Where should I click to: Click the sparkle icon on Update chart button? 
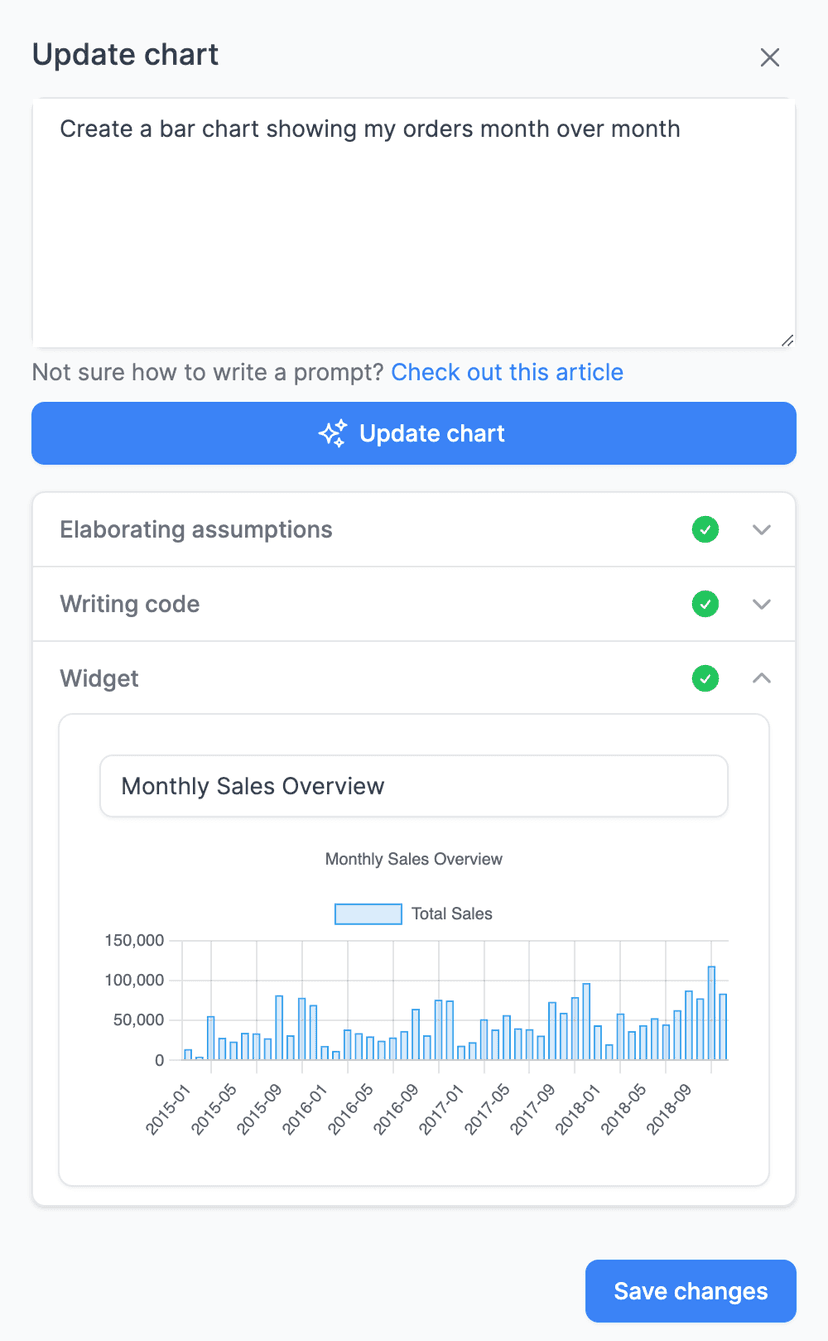coord(331,433)
